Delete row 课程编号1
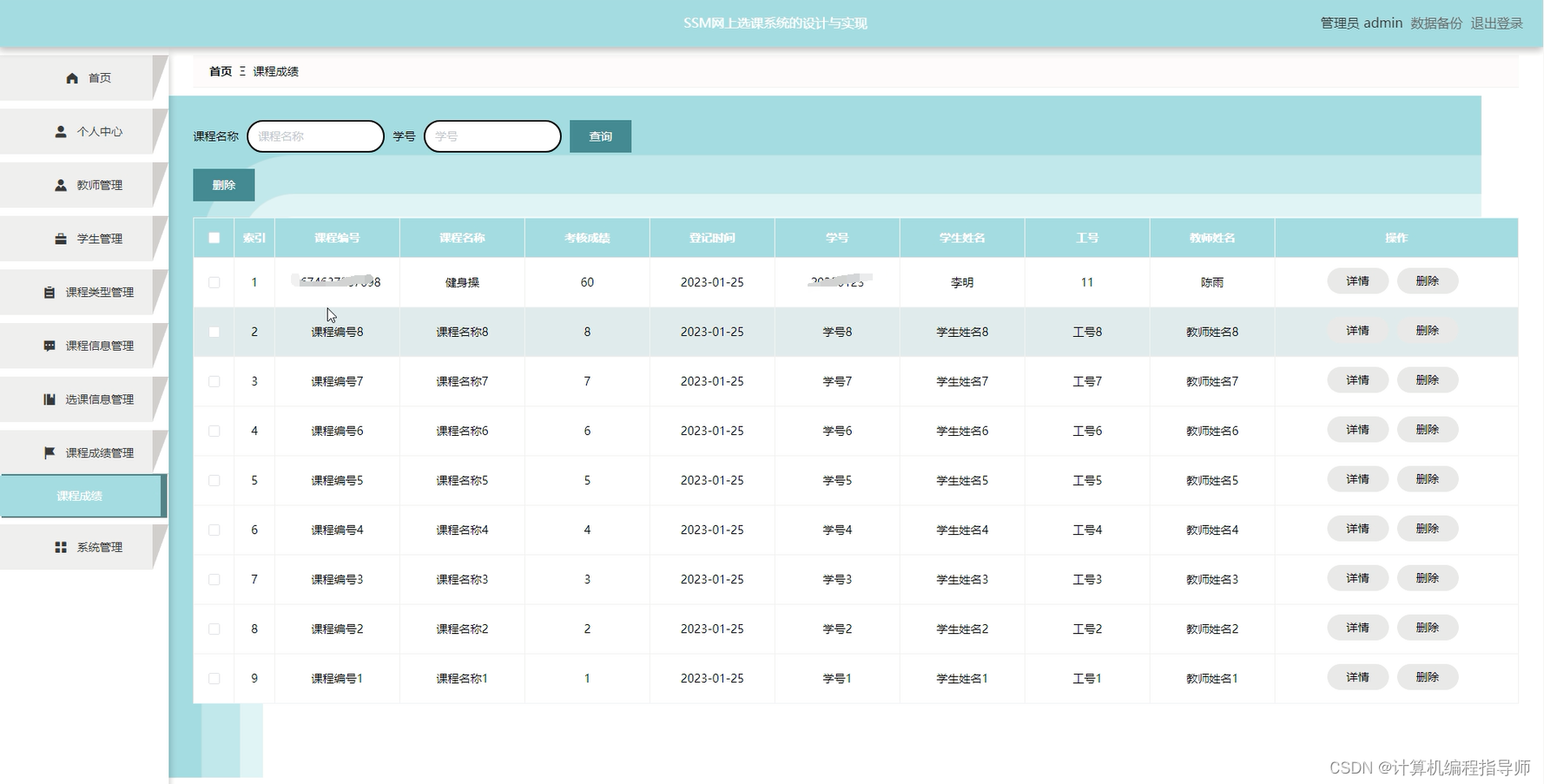 1427,677
